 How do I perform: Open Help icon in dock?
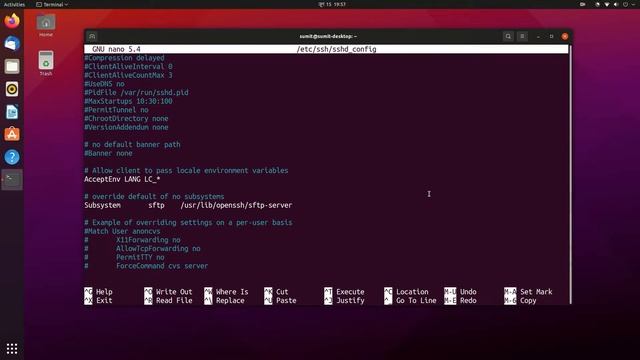(12, 157)
